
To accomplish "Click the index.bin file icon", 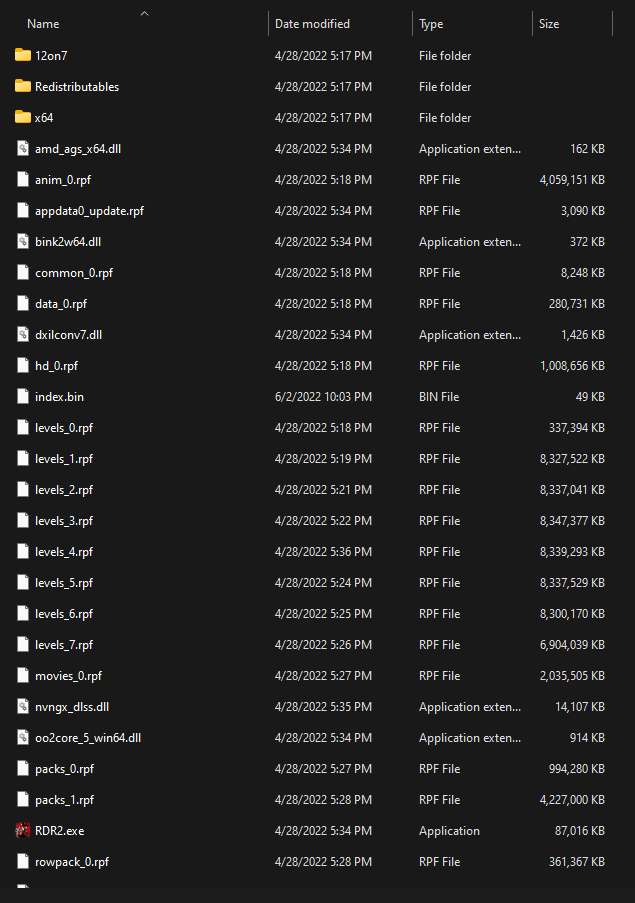I will (x=22, y=396).
